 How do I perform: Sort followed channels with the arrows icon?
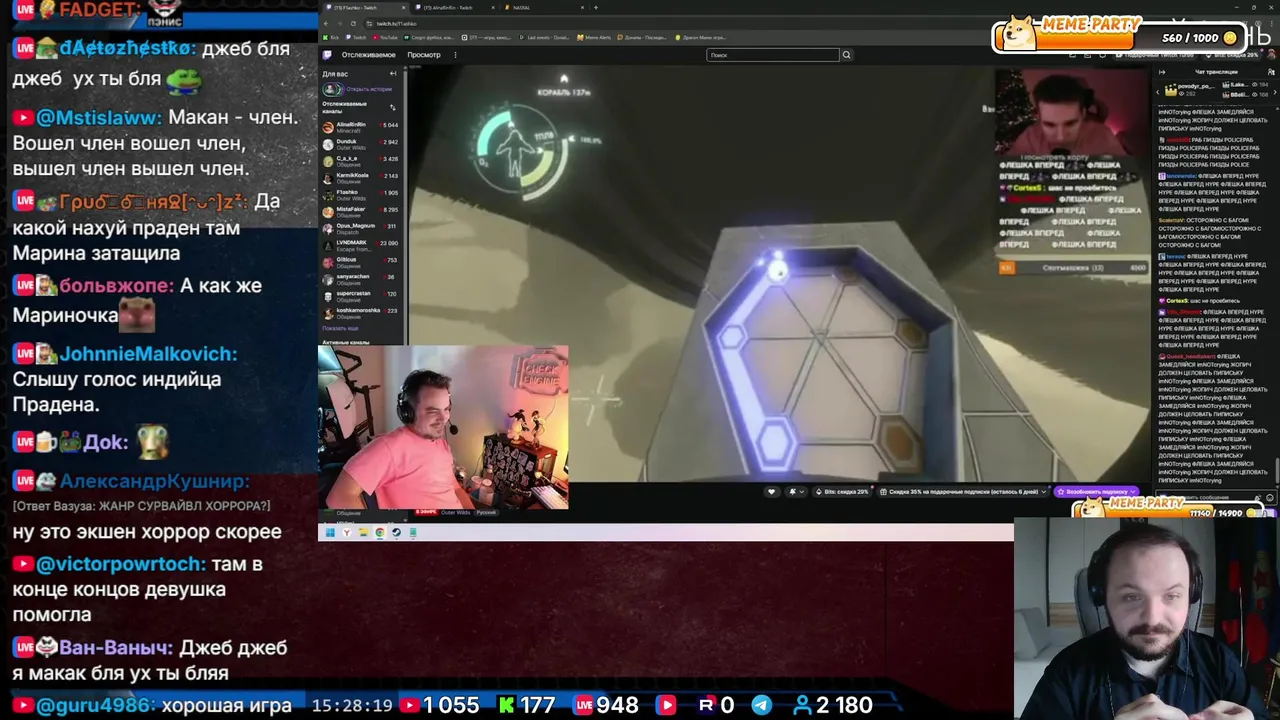(392, 107)
